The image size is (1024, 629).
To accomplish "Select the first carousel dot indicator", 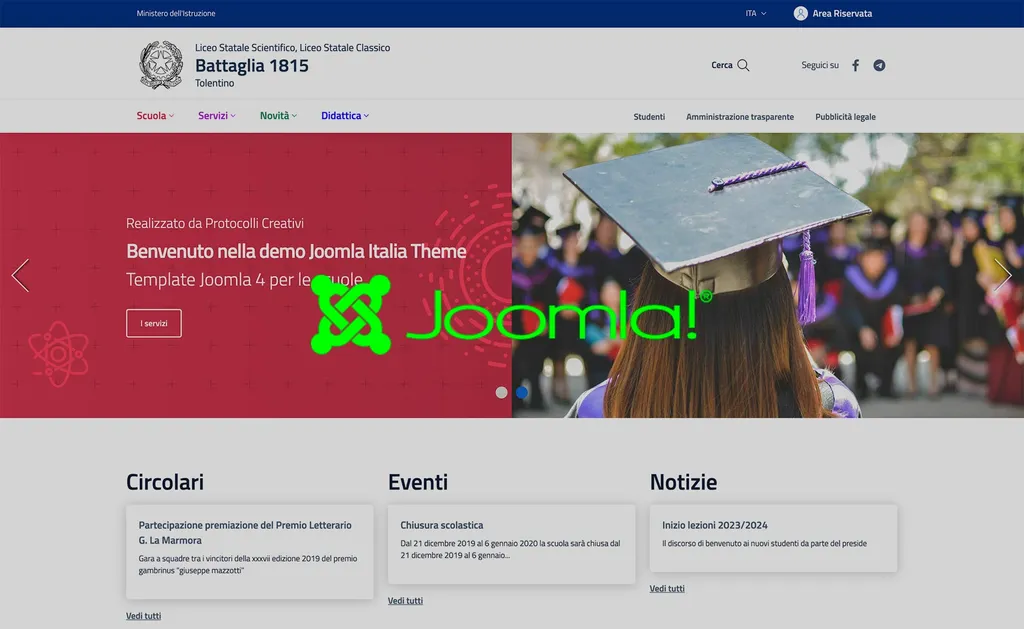I will click(502, 393).
